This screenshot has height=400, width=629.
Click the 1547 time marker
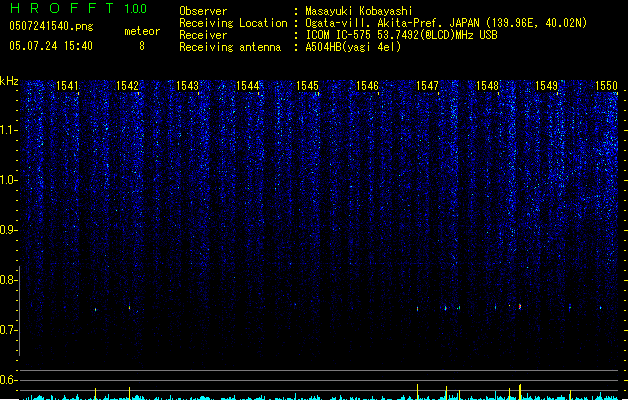coord(427,86)
